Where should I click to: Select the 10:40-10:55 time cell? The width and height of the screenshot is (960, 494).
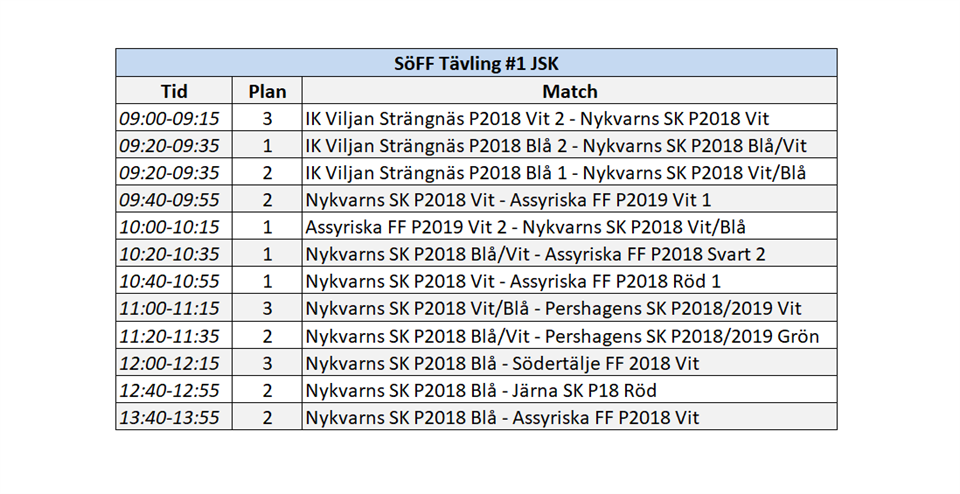169,281
